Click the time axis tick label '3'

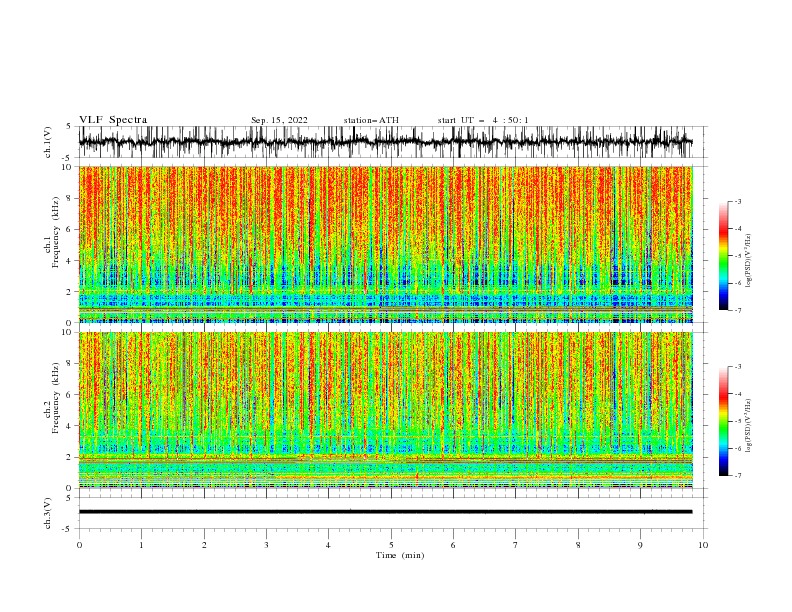[266, 545]
